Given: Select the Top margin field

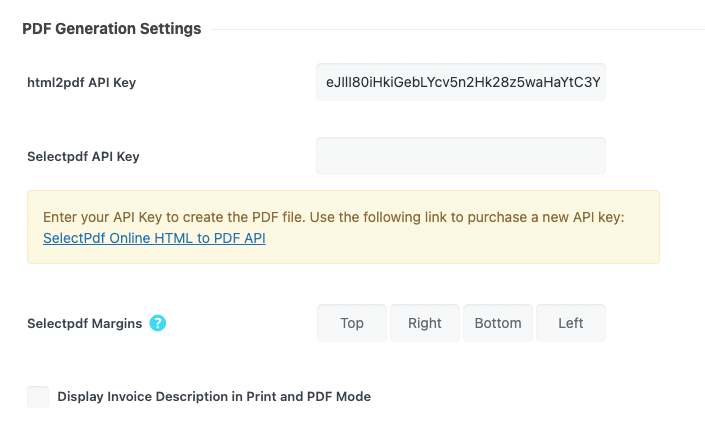Looking at the screenshot, I should (x=352, y=323).
